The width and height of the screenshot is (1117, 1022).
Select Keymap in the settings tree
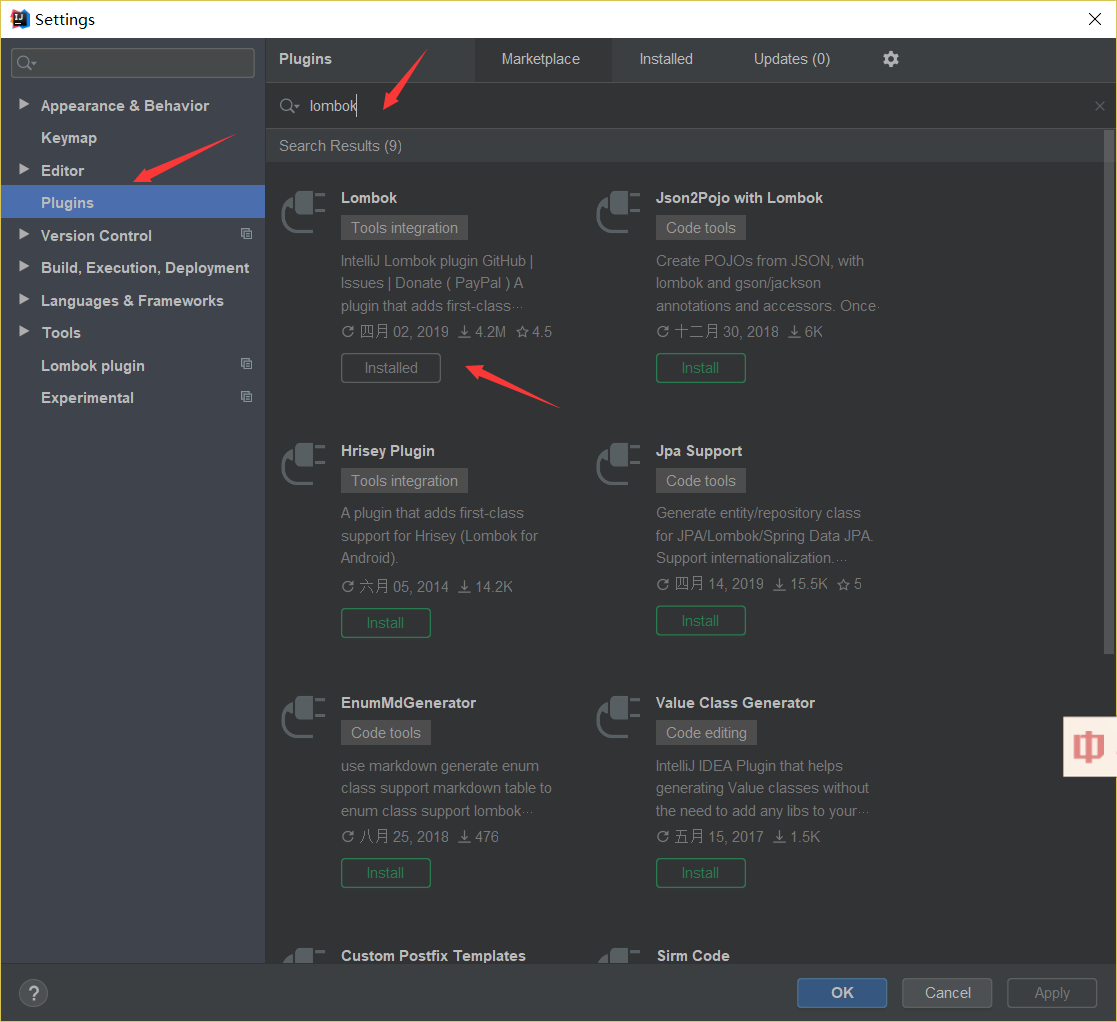click(x=69, y=137)
